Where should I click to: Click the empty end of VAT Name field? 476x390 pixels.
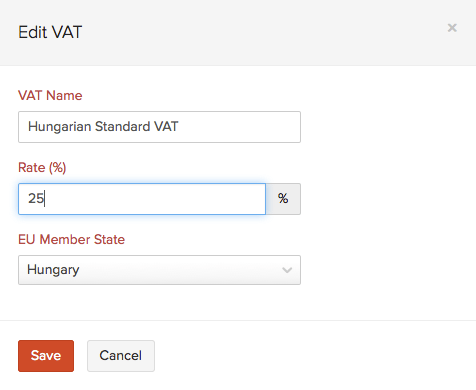240,127
